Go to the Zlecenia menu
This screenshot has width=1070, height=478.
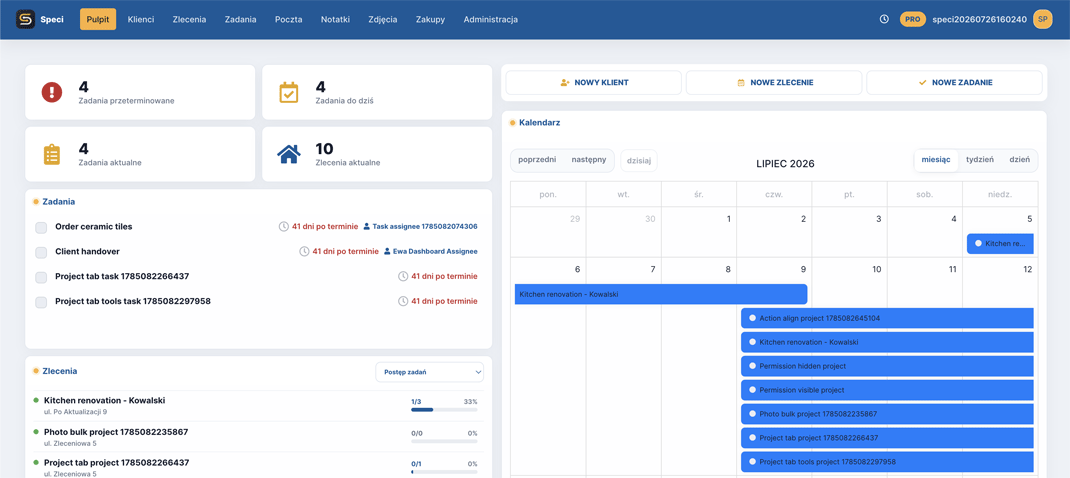pos(189,19)
